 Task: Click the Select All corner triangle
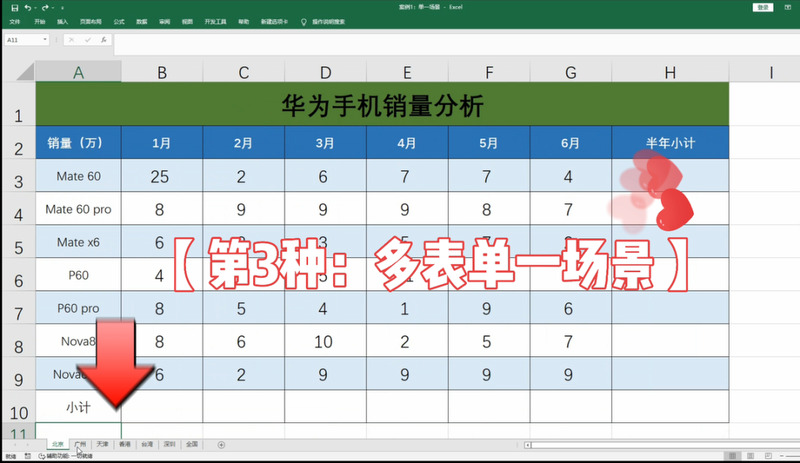point(26,71)
